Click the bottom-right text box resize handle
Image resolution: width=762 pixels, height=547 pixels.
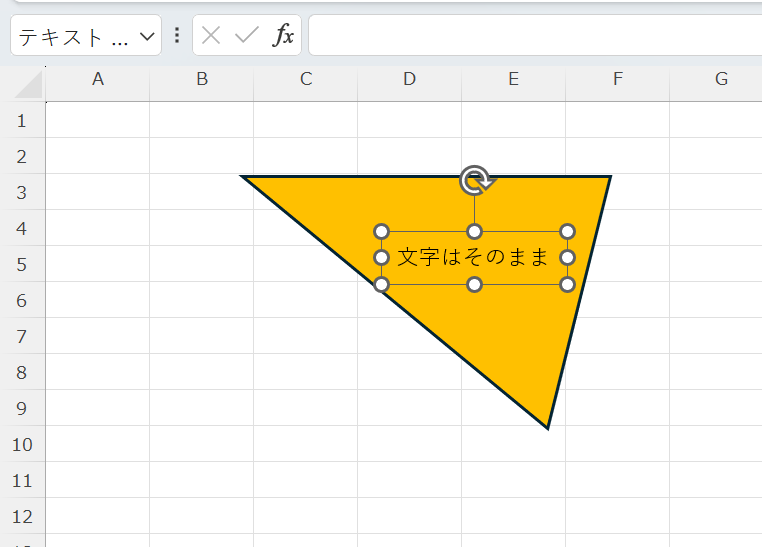tap(567, 285)
